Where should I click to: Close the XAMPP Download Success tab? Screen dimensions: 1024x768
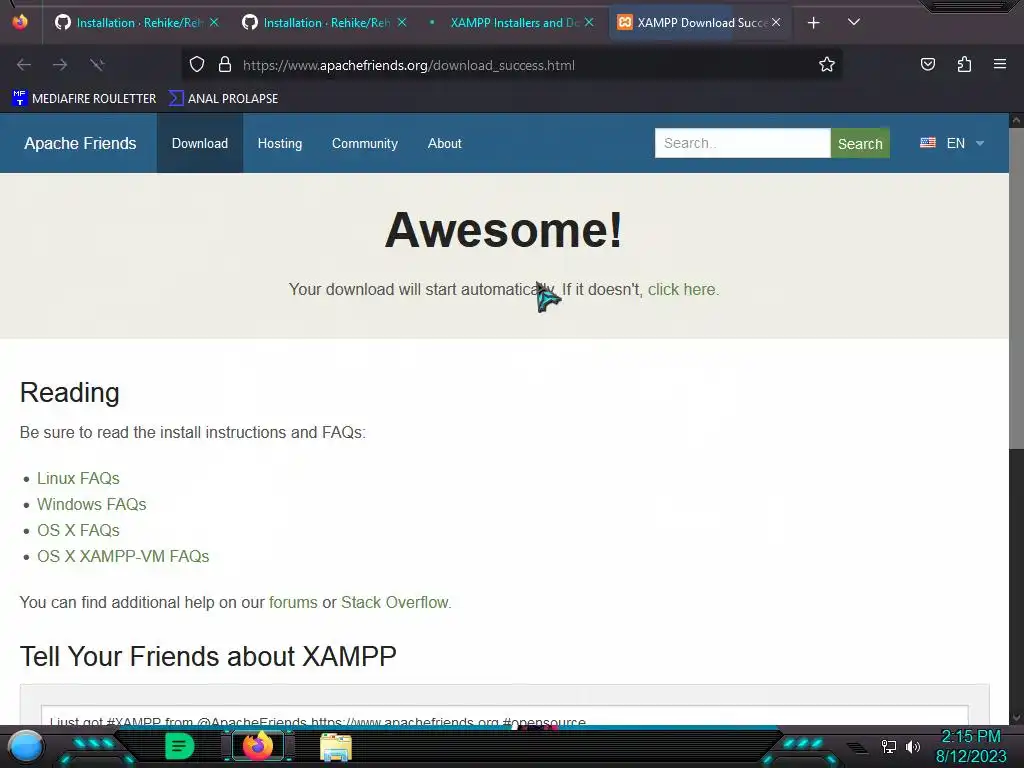(776, 22)
